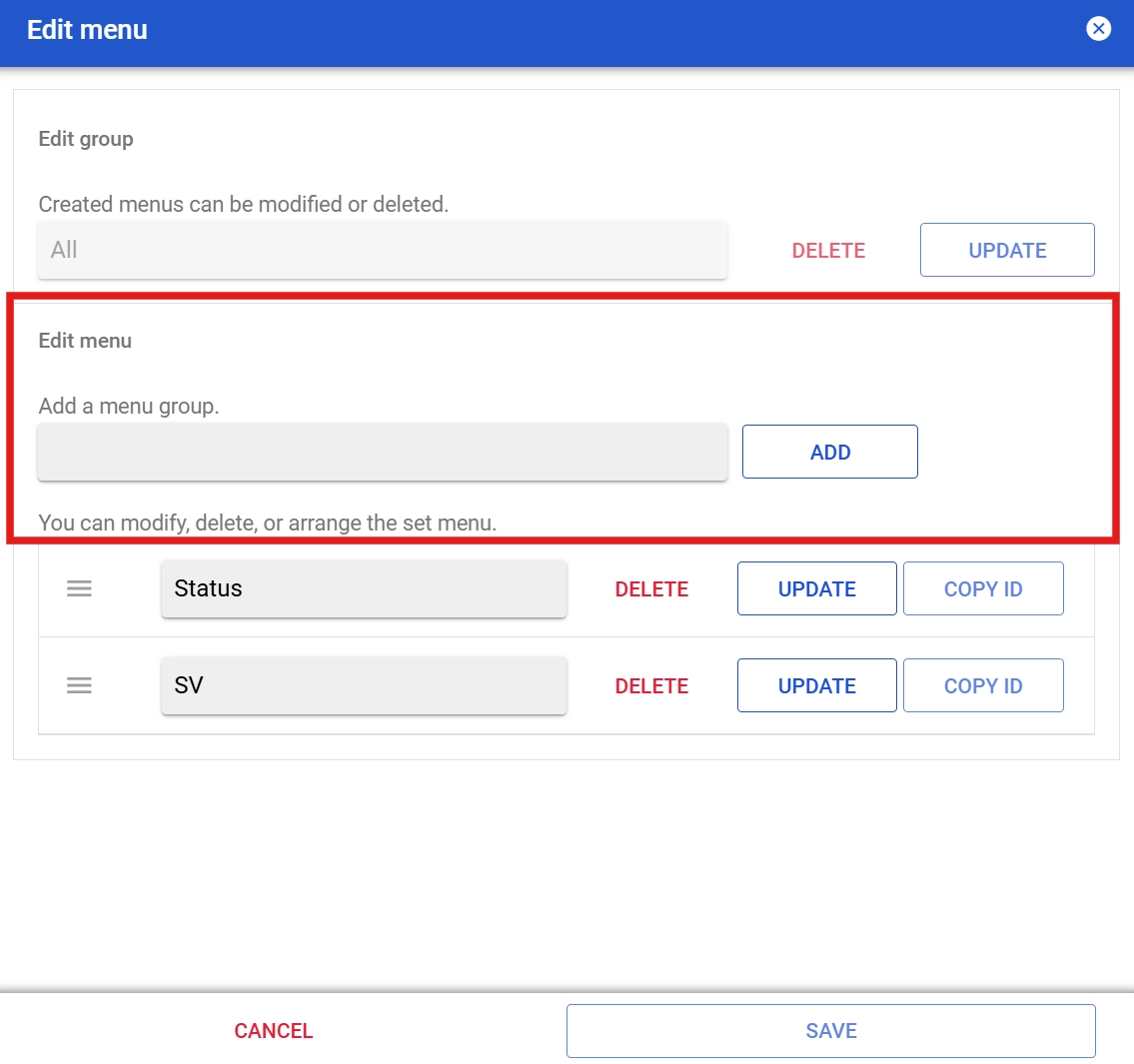
Task: Focus the 'Add a menu group' text field
Action: point(383,452)
